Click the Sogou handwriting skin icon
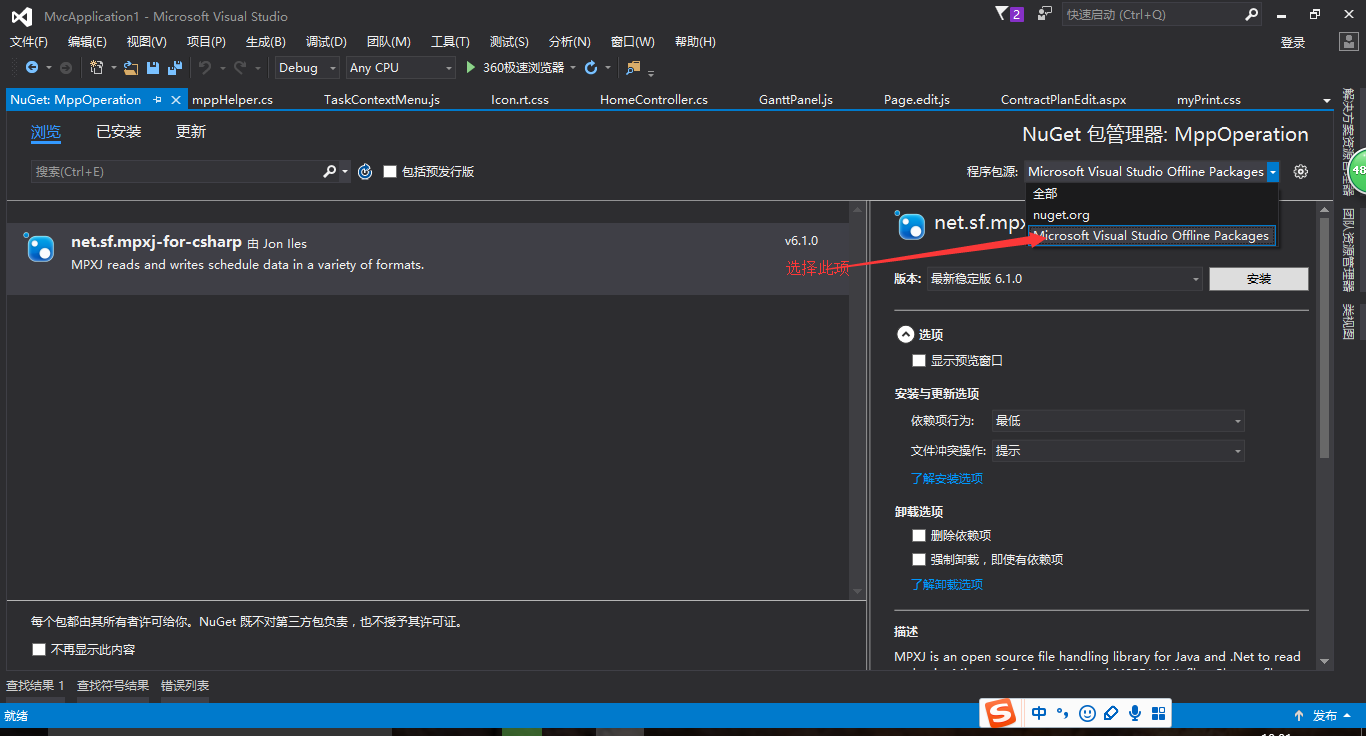This screenshot has width=1366, height=736. [1111, 713]
